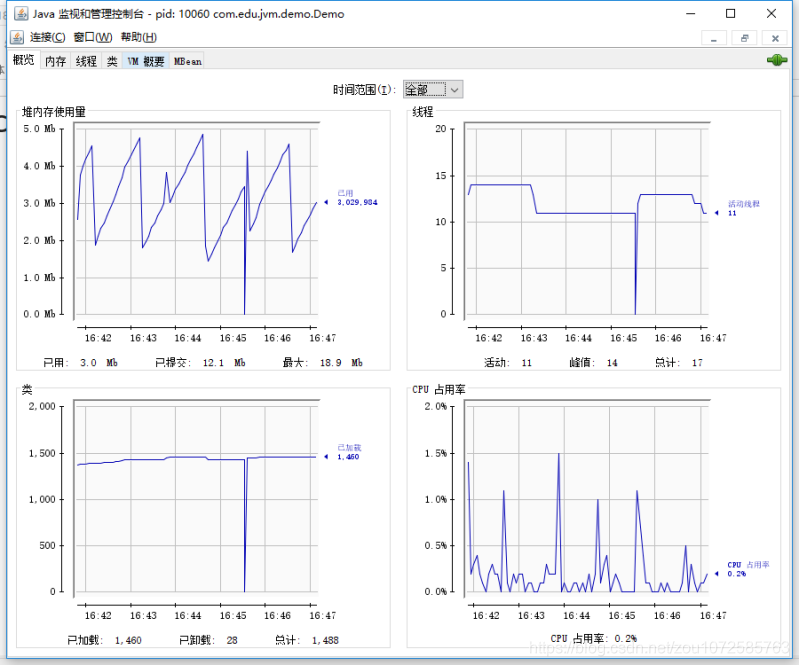This screenshot has height=666, width=799.
Task: Click the Java icon in the title bar
Action: pos(21,14)
